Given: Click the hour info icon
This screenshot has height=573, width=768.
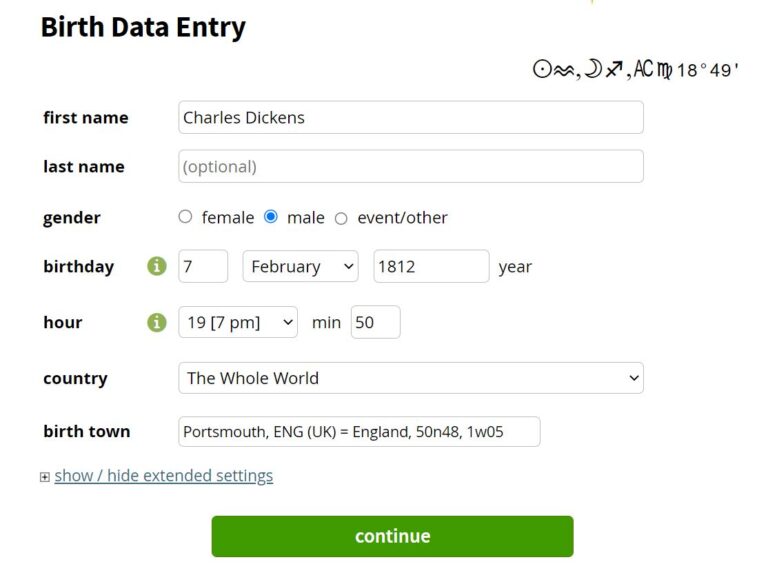Looking at the screenshot, I should [157, 323].
